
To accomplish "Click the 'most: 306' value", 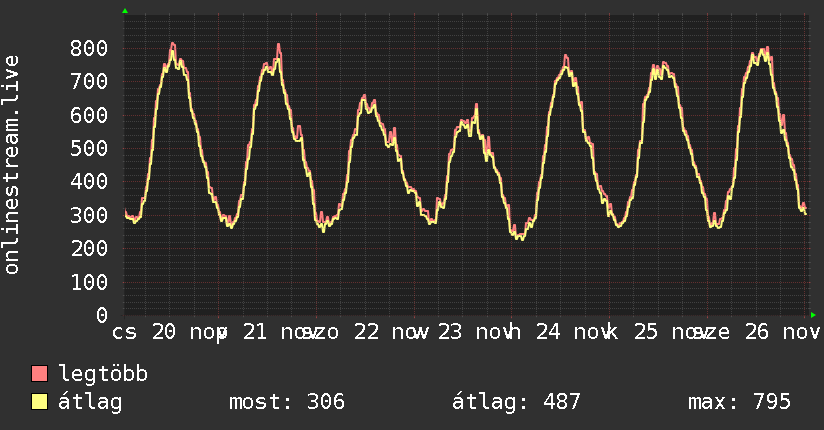I will click(x=287, y=402).
